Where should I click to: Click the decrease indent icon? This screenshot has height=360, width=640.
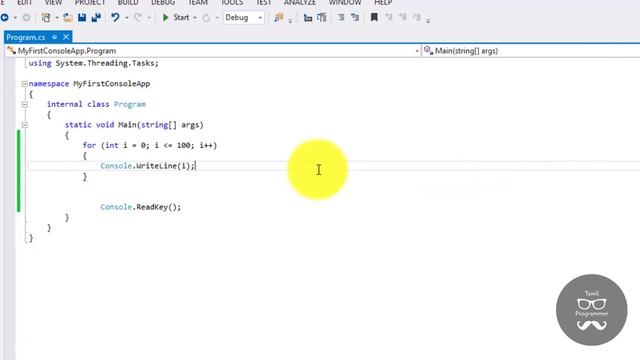pos(341,18)
